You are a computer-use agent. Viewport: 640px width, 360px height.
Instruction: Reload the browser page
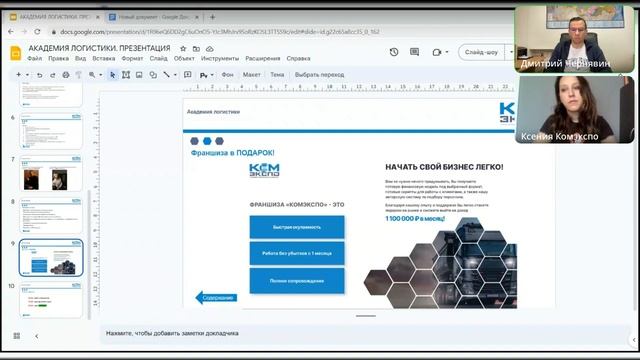(x=37, y=31)
